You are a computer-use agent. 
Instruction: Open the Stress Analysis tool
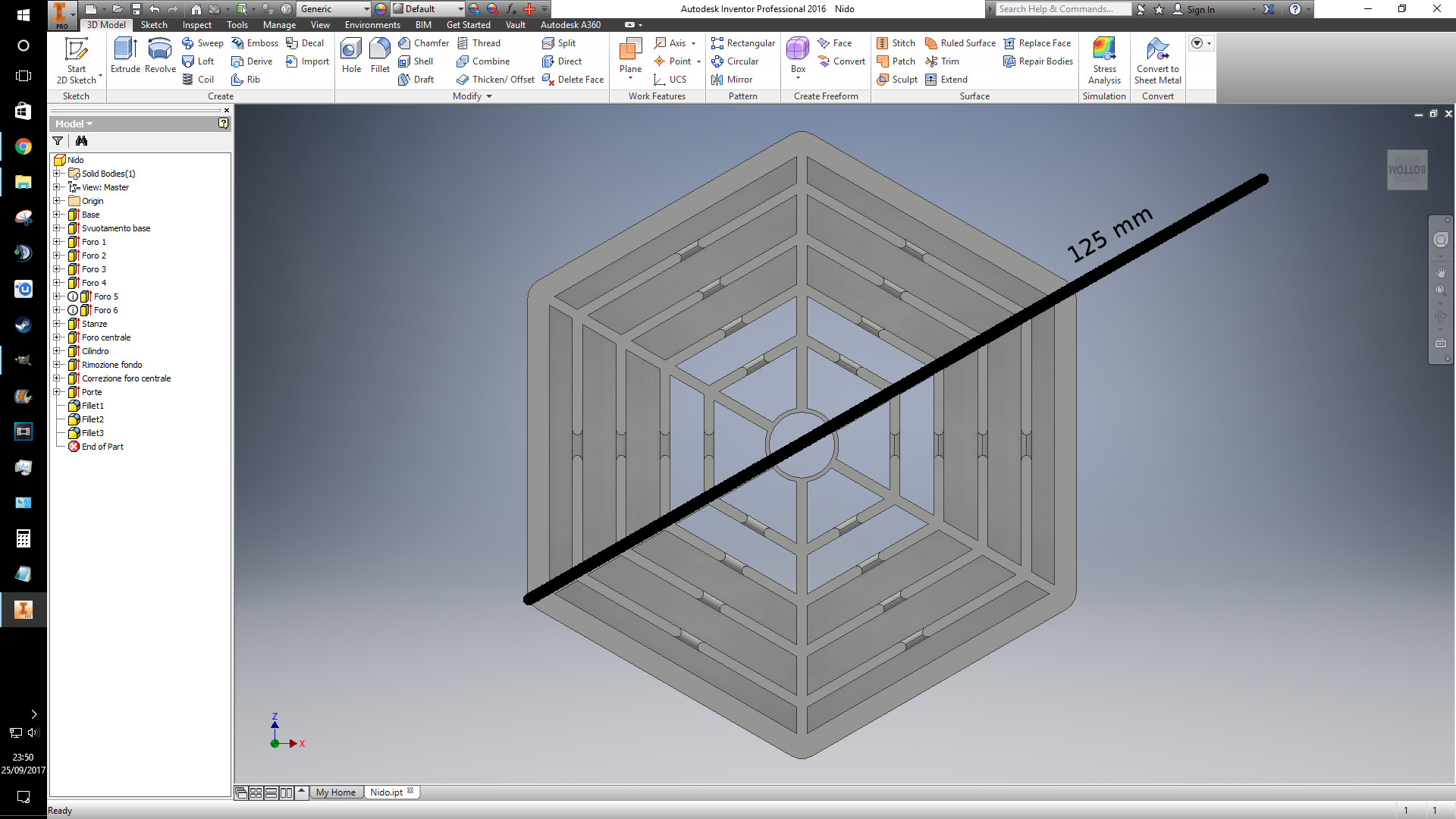click(x=1104, y=61)
